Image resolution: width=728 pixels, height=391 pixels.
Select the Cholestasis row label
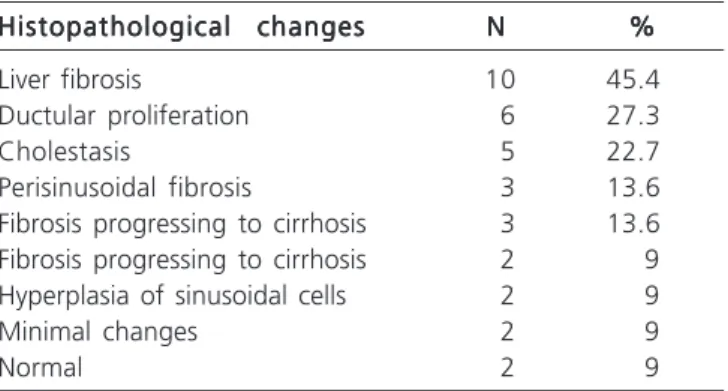coord(65,152)
